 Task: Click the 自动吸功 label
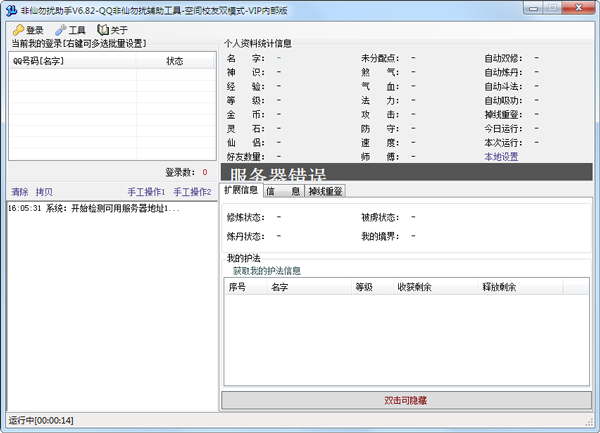point(503,101)
